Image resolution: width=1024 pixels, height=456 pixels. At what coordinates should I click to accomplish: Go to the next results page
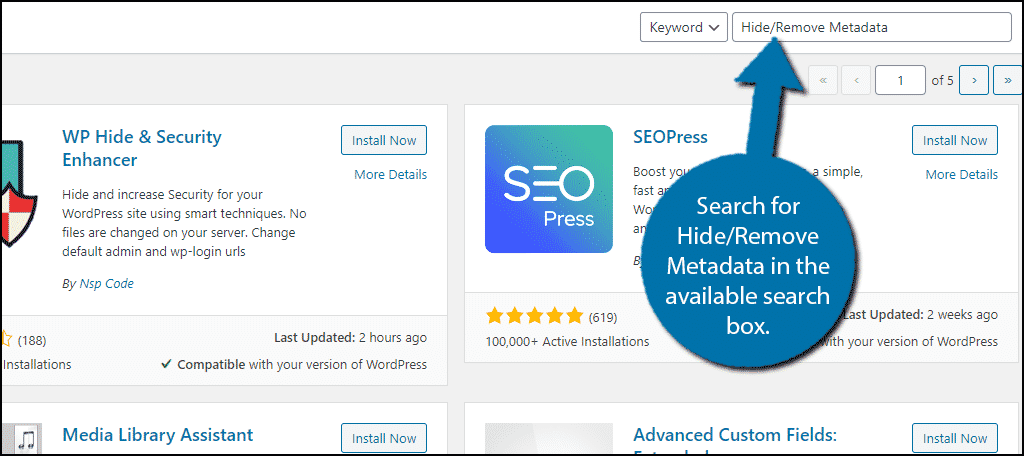coord(974,80)
